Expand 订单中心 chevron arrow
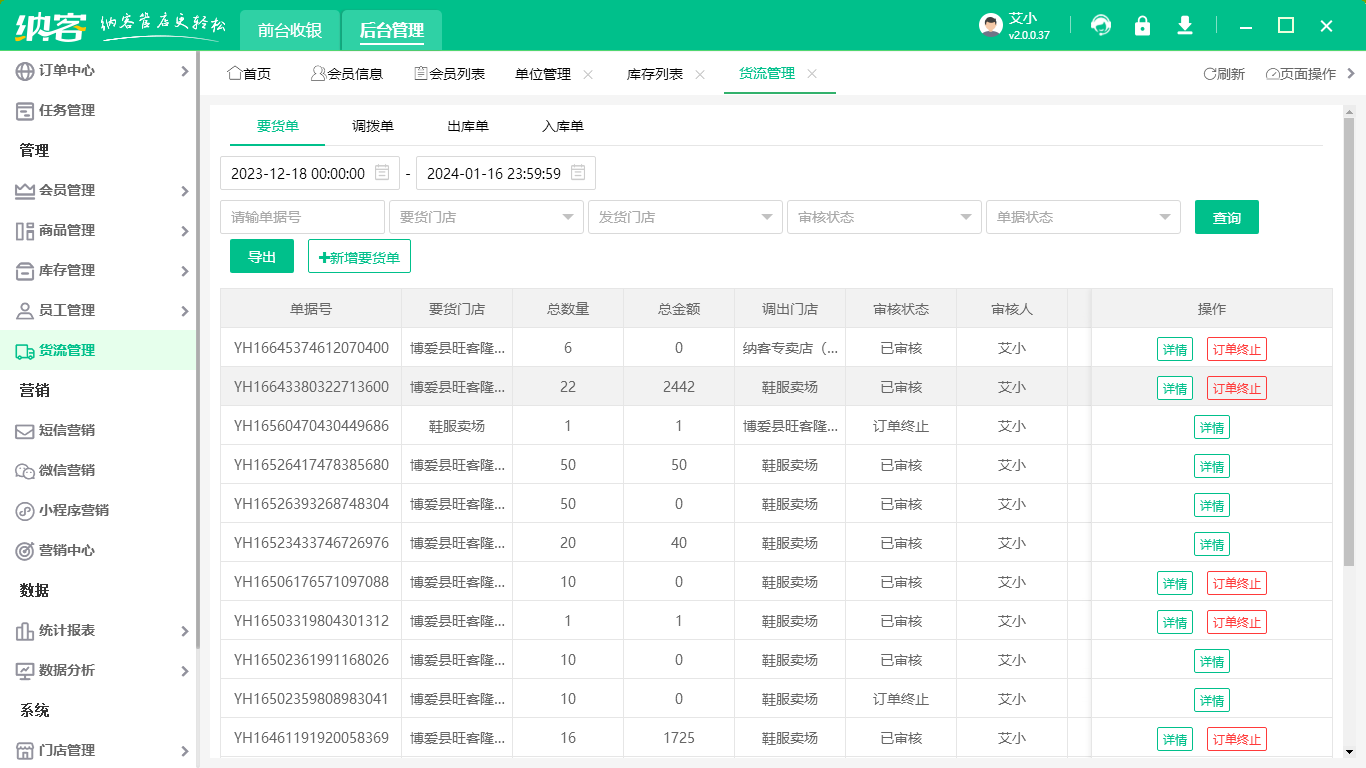1366x768 pixels. 184,71
